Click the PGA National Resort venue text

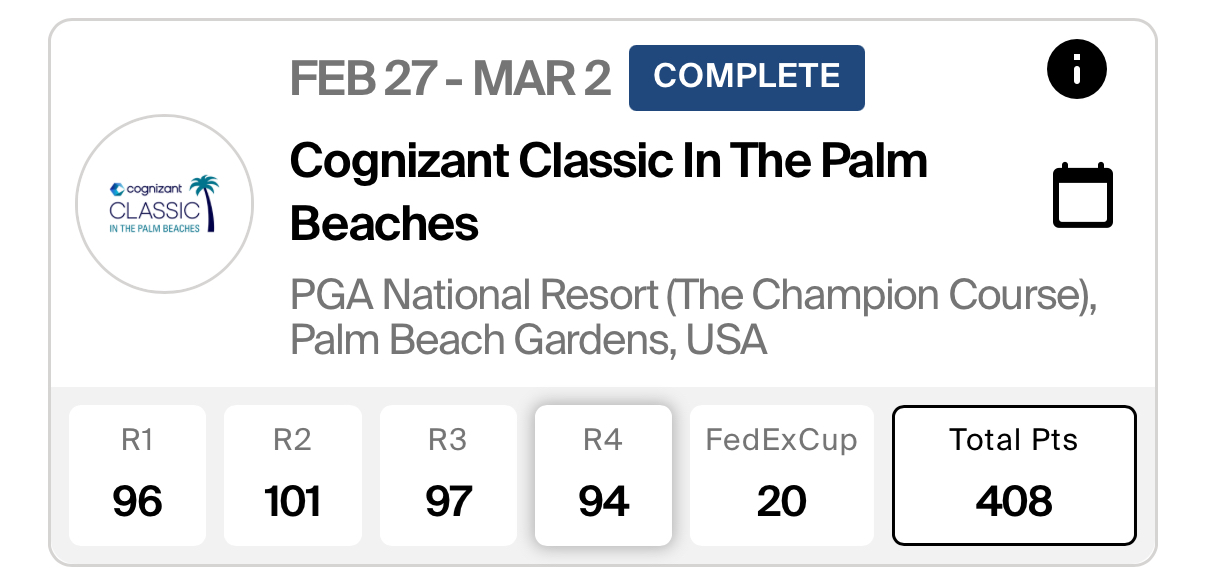[x=693, y=295]
